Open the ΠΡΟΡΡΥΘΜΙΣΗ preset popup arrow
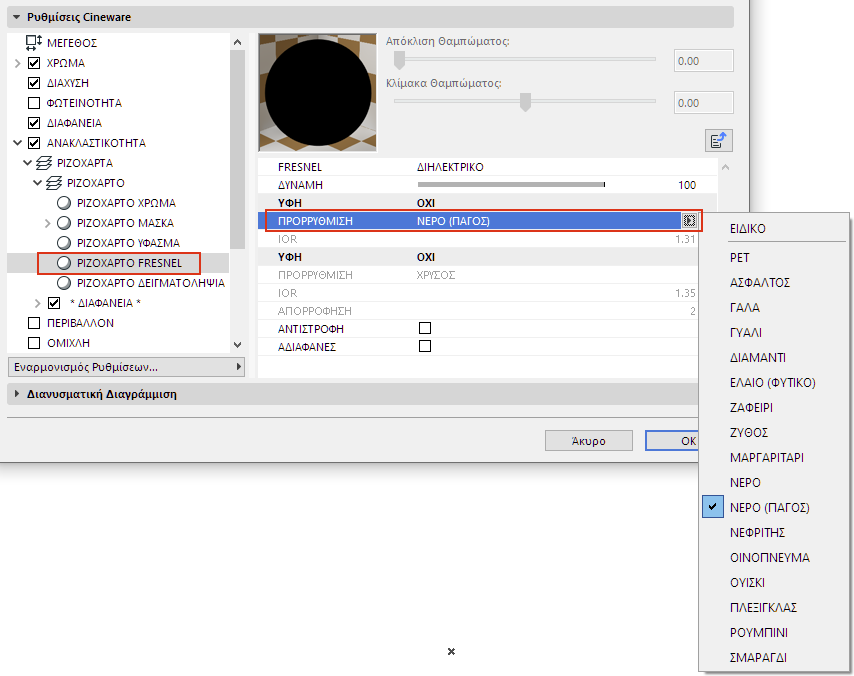The image size is (854, 676). (689, 221)
